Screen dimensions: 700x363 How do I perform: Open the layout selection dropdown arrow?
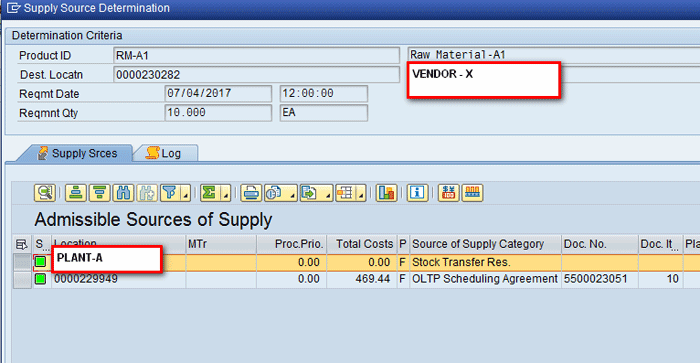coord(362,194)
